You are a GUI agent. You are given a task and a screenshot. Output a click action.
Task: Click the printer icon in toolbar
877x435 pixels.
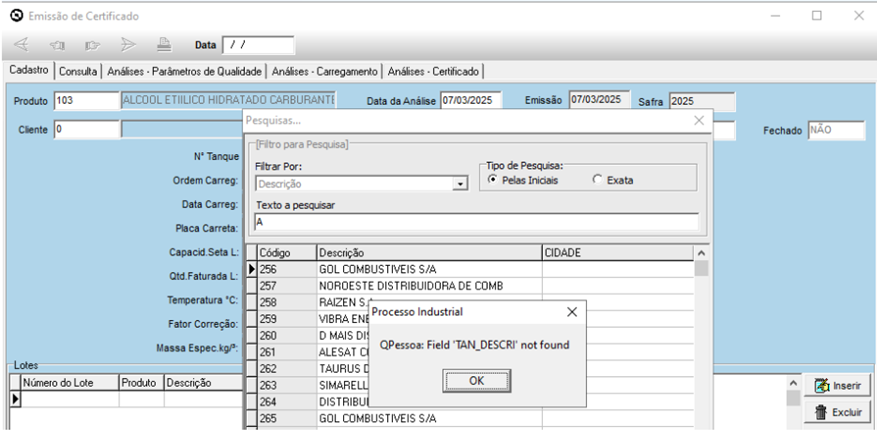coord(164,44)
